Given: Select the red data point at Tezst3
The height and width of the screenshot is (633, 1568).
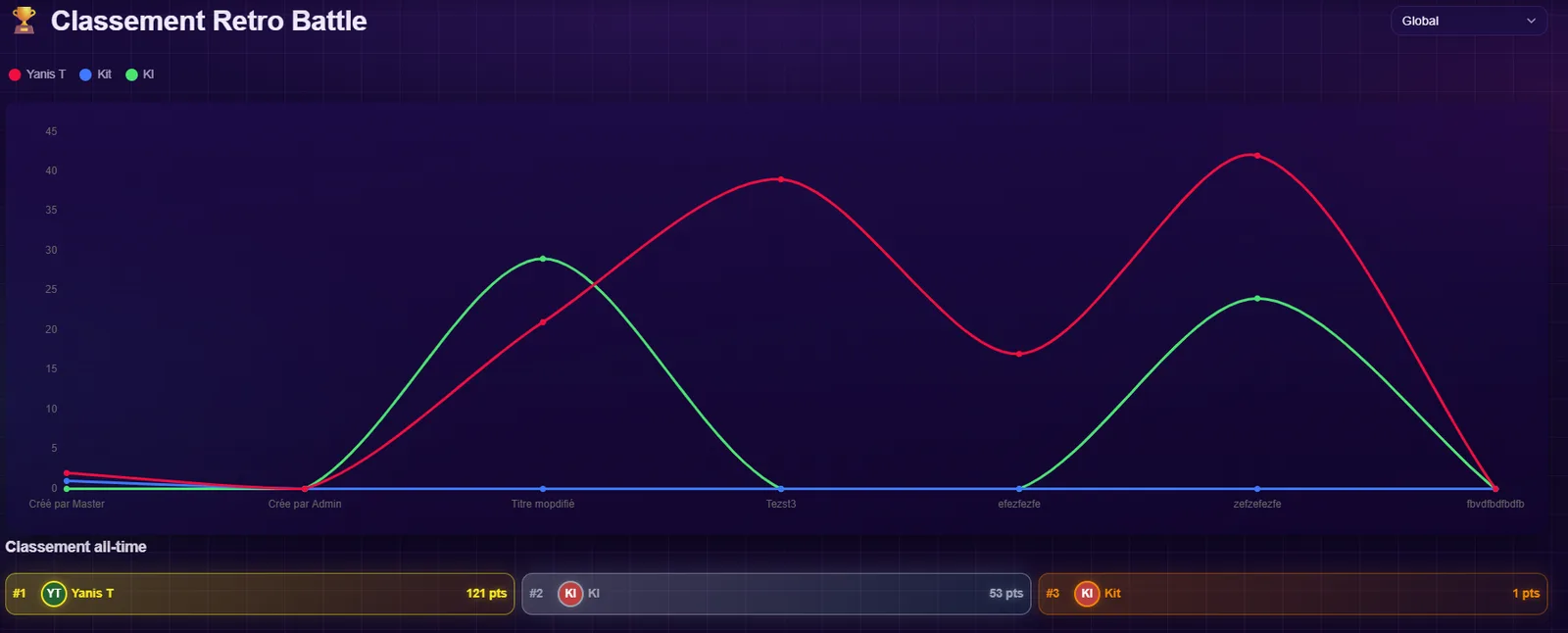Looking at the screenshot, I should [x=781, y=179].
